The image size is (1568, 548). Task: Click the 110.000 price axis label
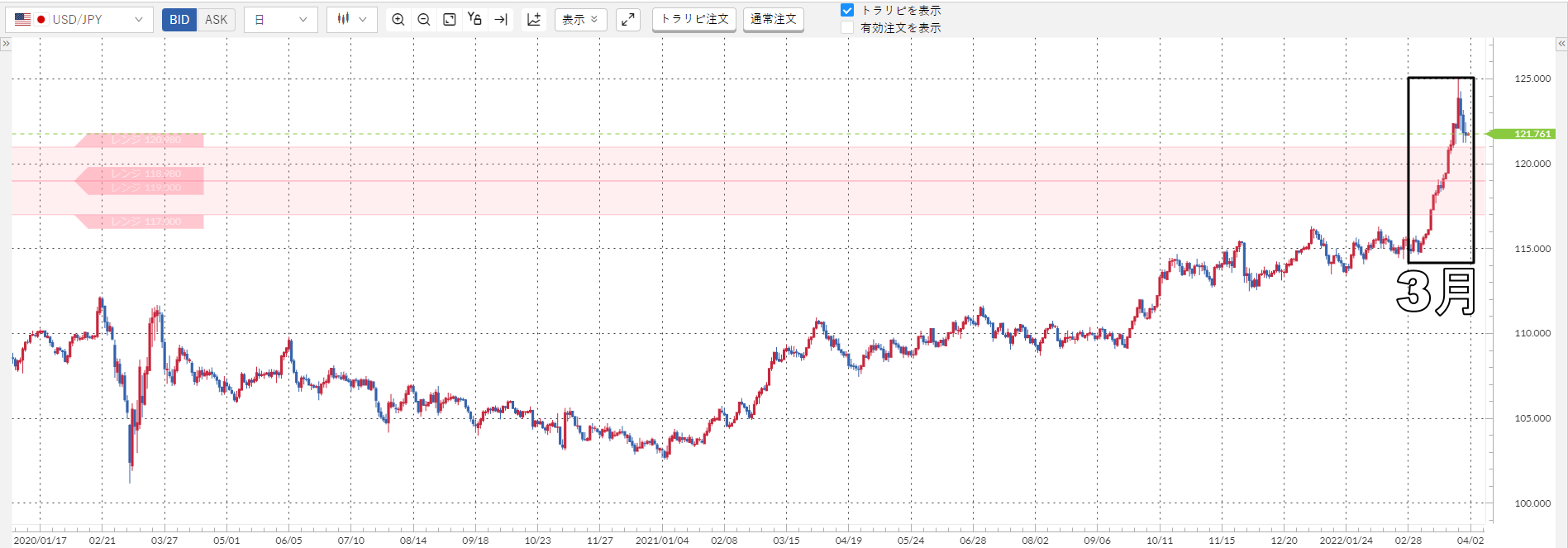point(1532,333)
